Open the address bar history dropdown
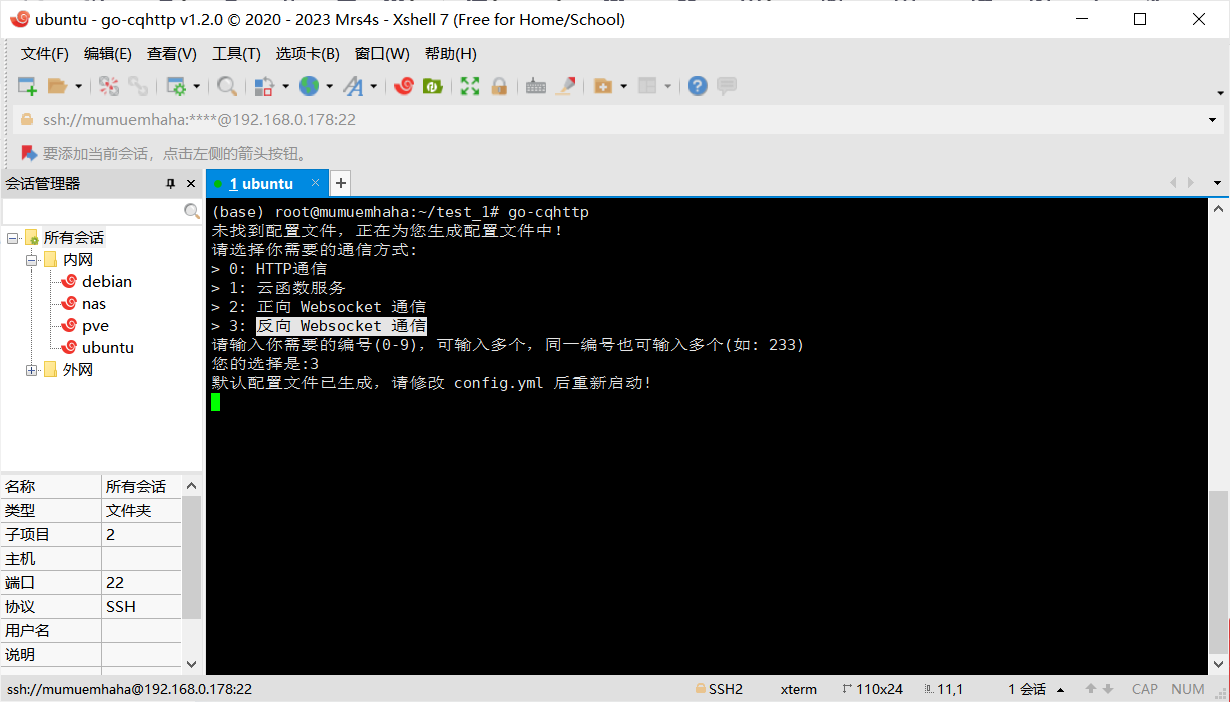This screenshot has width=1230, height=702. (1212, 120)
